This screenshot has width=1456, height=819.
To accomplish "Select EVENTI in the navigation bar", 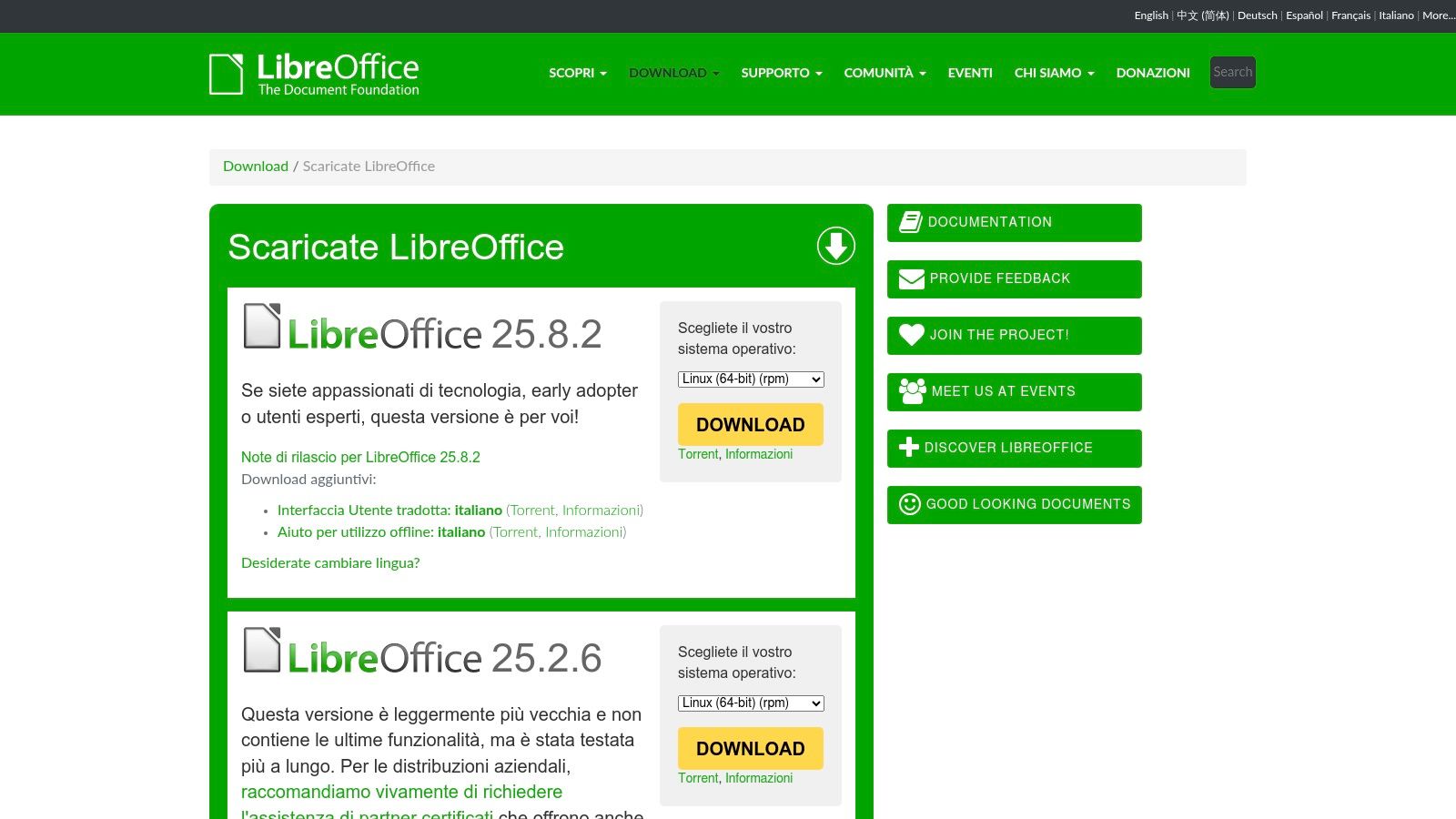I will 970,73.
